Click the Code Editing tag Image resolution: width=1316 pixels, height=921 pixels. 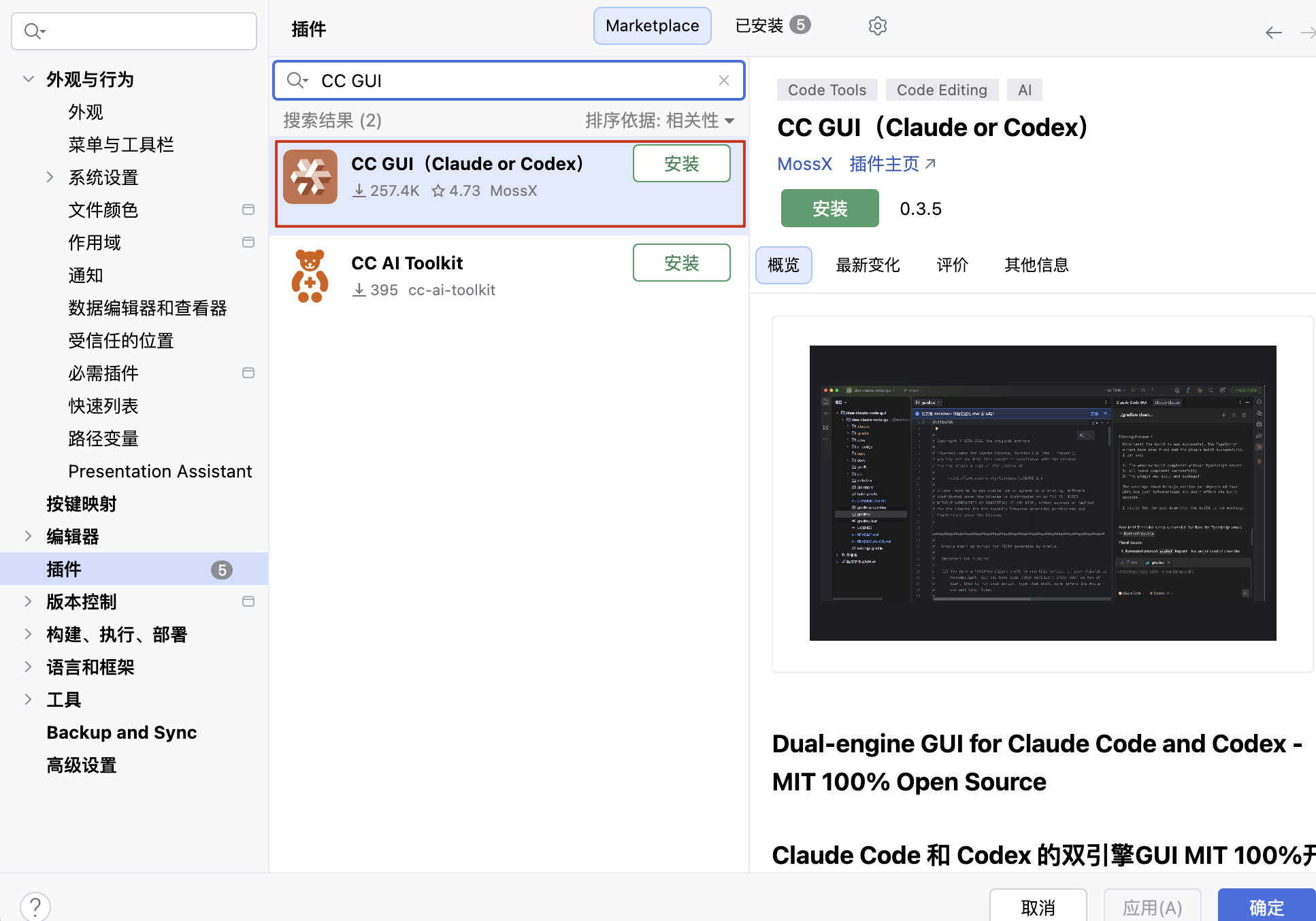942,90
